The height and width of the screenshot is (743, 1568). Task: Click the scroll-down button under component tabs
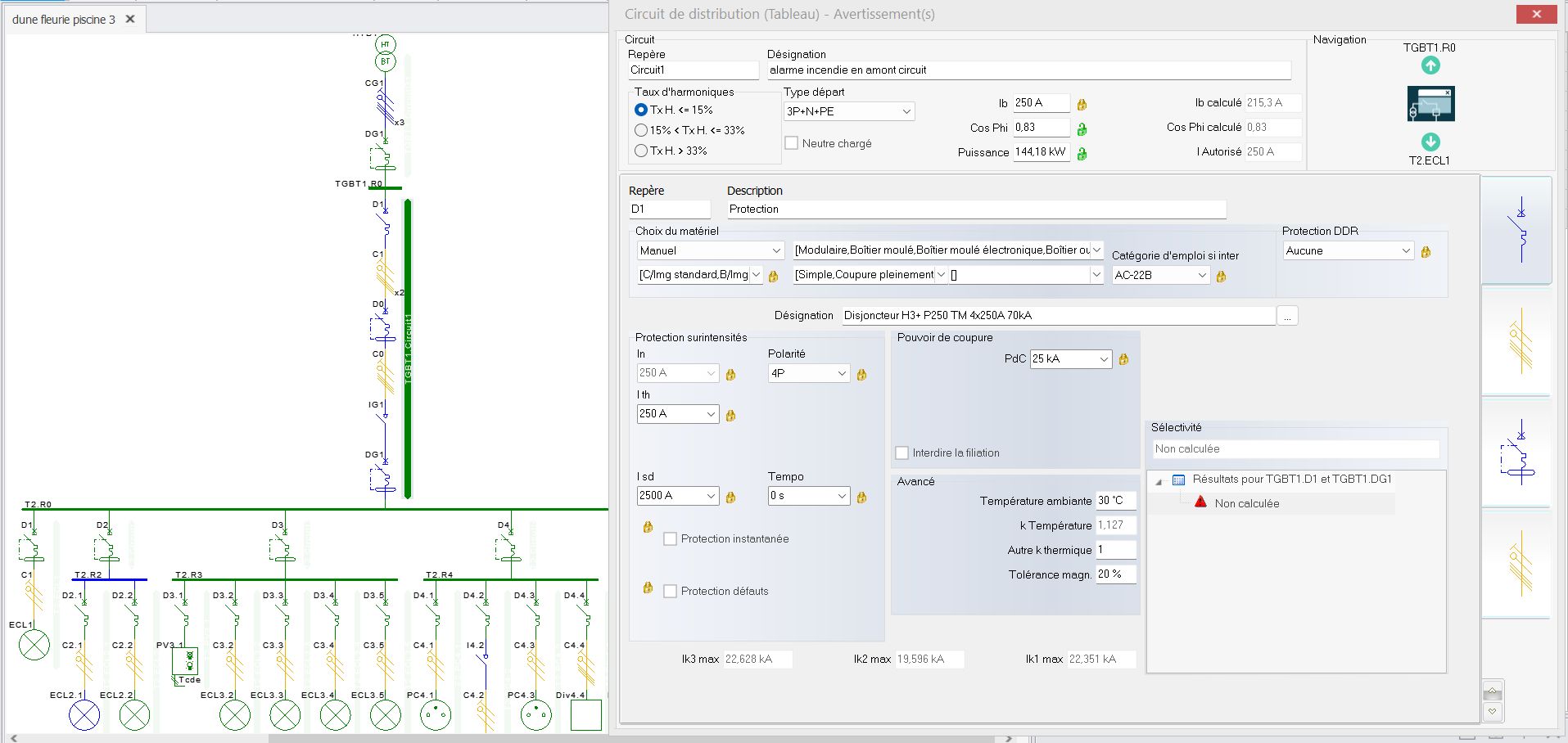pyautogui.click(x=1493, y=712)
